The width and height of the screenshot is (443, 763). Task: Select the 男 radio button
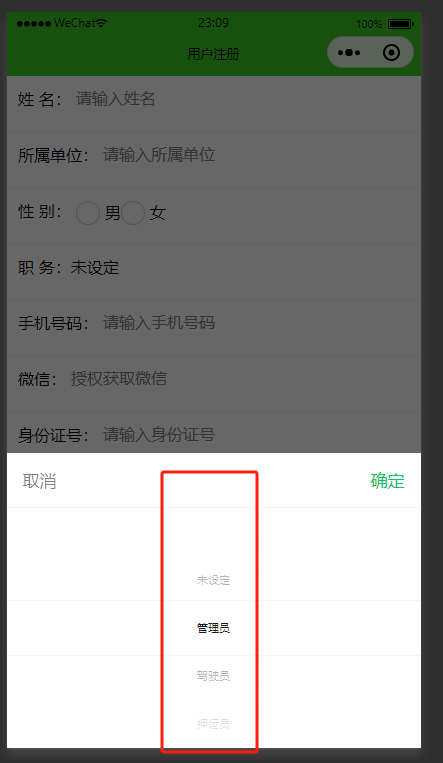click(x=88, y=213)
